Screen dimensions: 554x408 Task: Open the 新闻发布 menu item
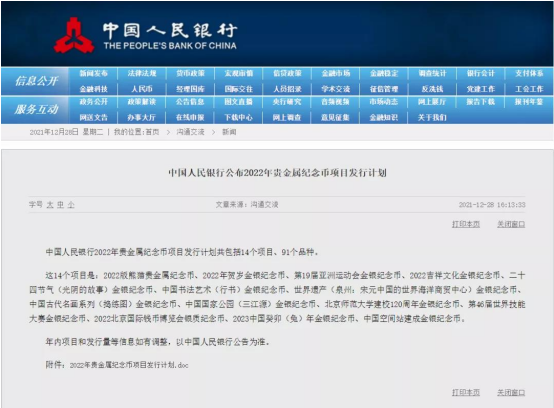pyautogui.click(x=93, y=73)
